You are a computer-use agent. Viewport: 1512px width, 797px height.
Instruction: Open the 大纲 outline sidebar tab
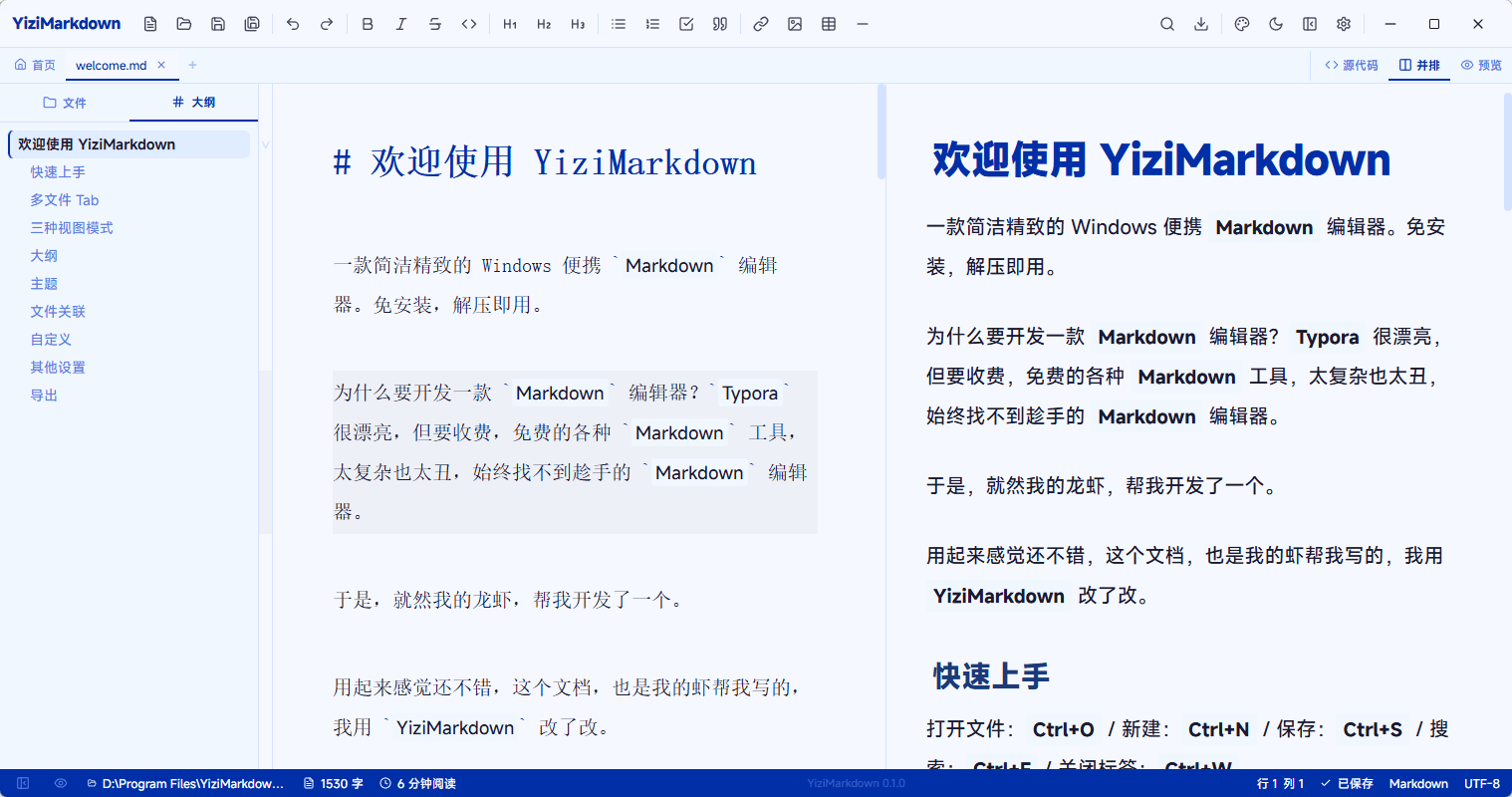tap(193, 102)
